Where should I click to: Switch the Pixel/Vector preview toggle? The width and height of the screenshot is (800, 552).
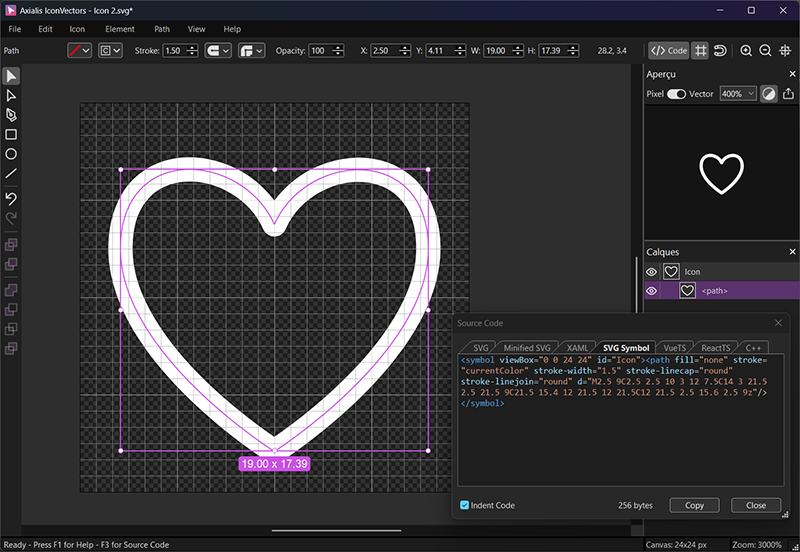point(677,93)
